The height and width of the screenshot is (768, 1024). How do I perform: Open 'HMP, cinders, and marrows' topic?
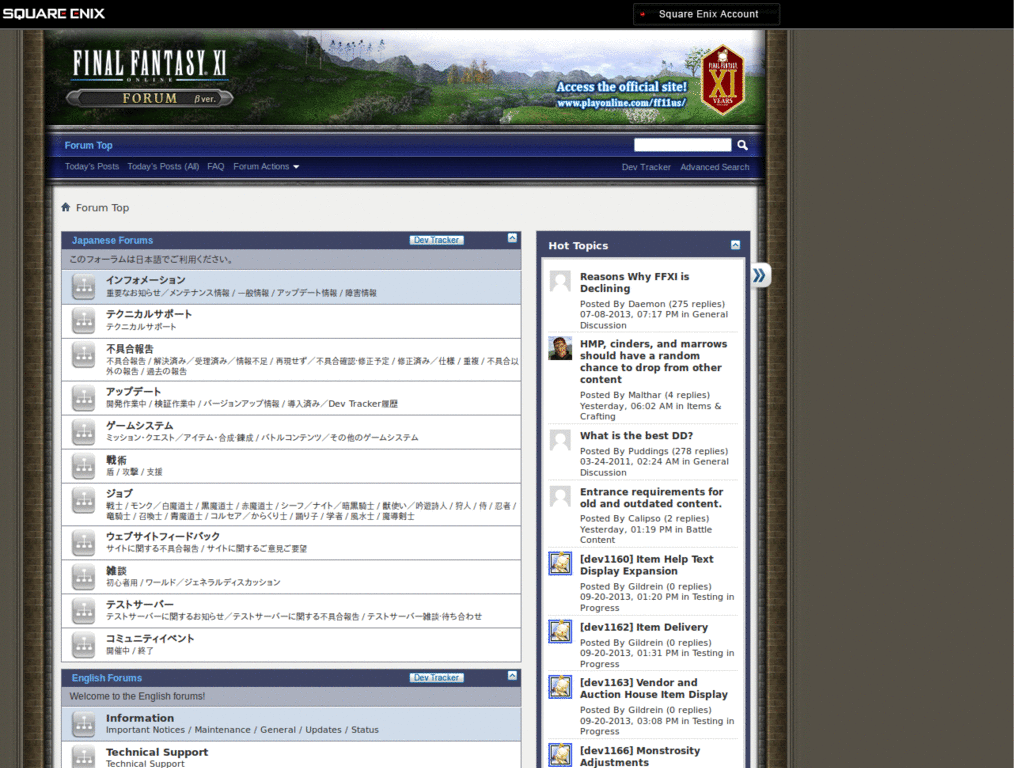click(653, 362)
